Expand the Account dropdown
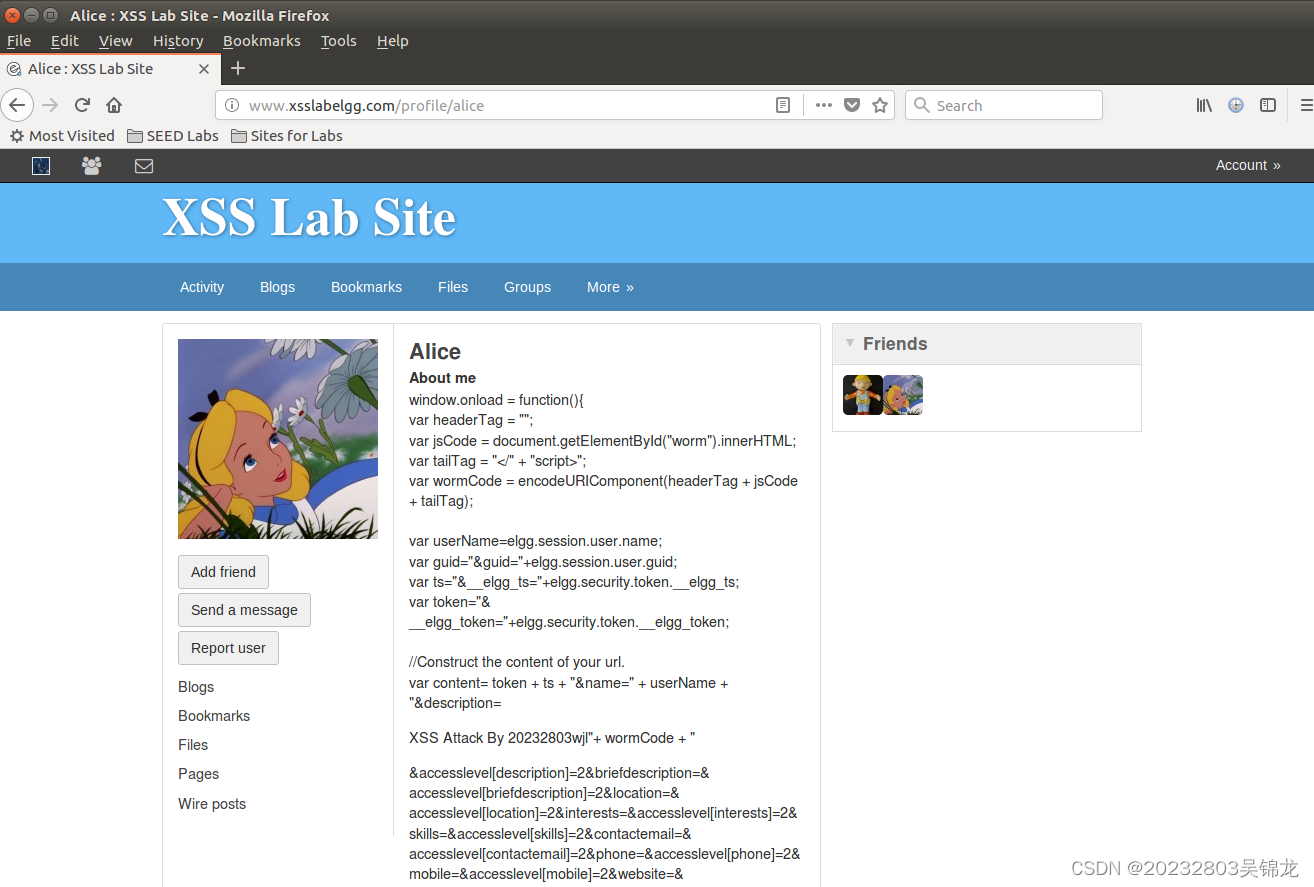 [1248, 165]
